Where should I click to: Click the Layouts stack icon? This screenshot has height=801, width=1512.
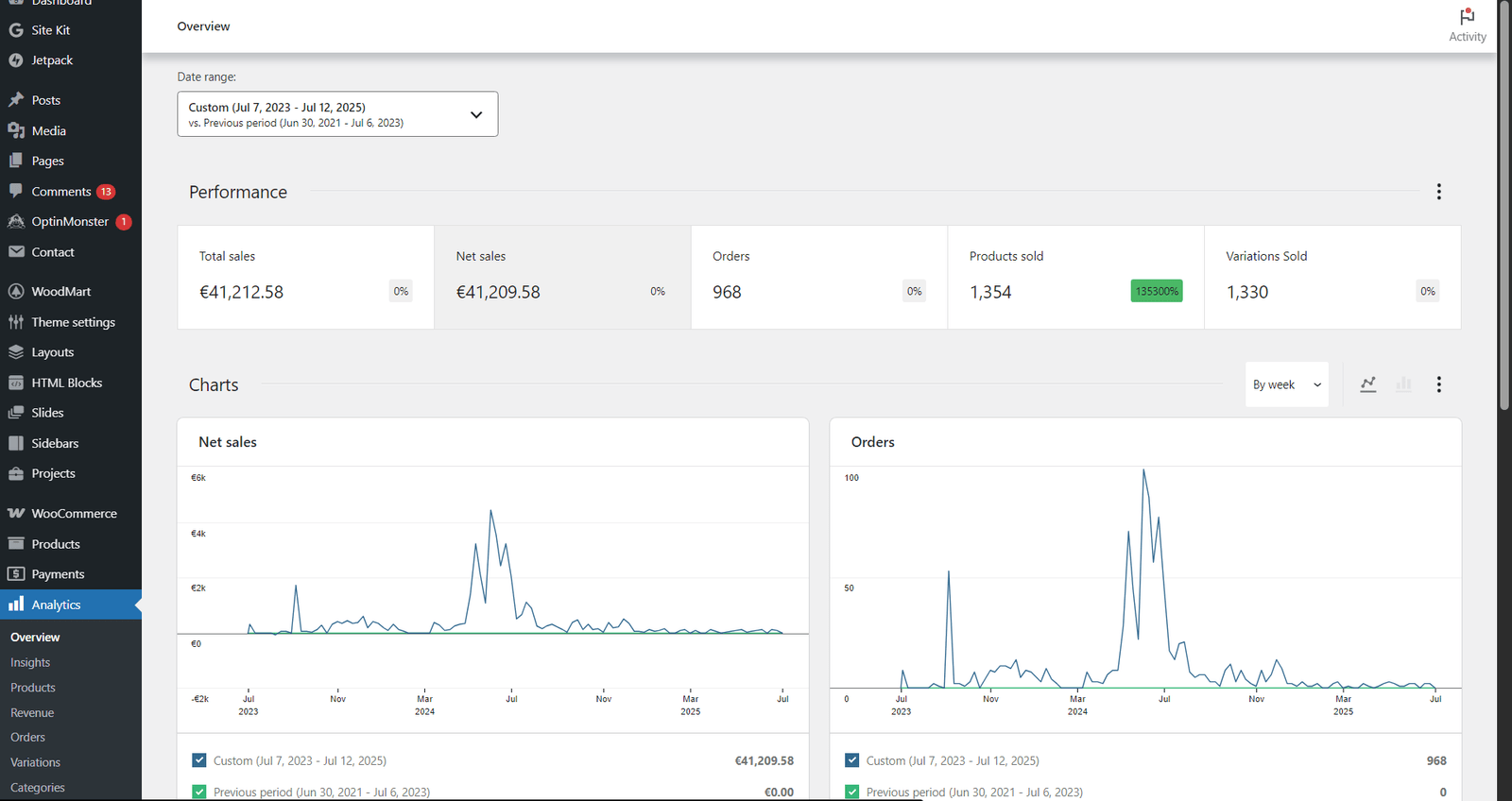16,352
